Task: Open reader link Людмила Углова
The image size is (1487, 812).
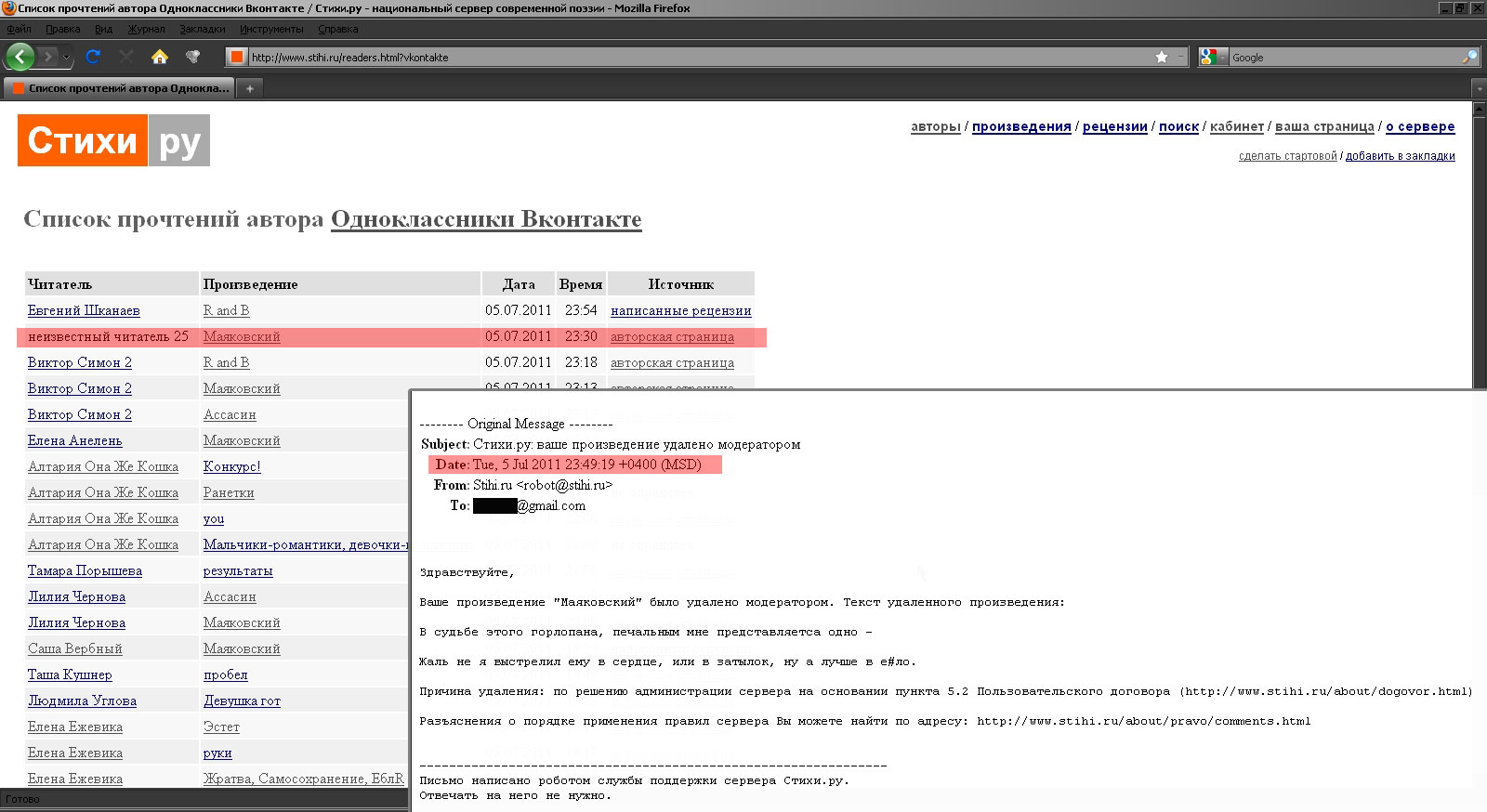Action: tap(82, 701)
